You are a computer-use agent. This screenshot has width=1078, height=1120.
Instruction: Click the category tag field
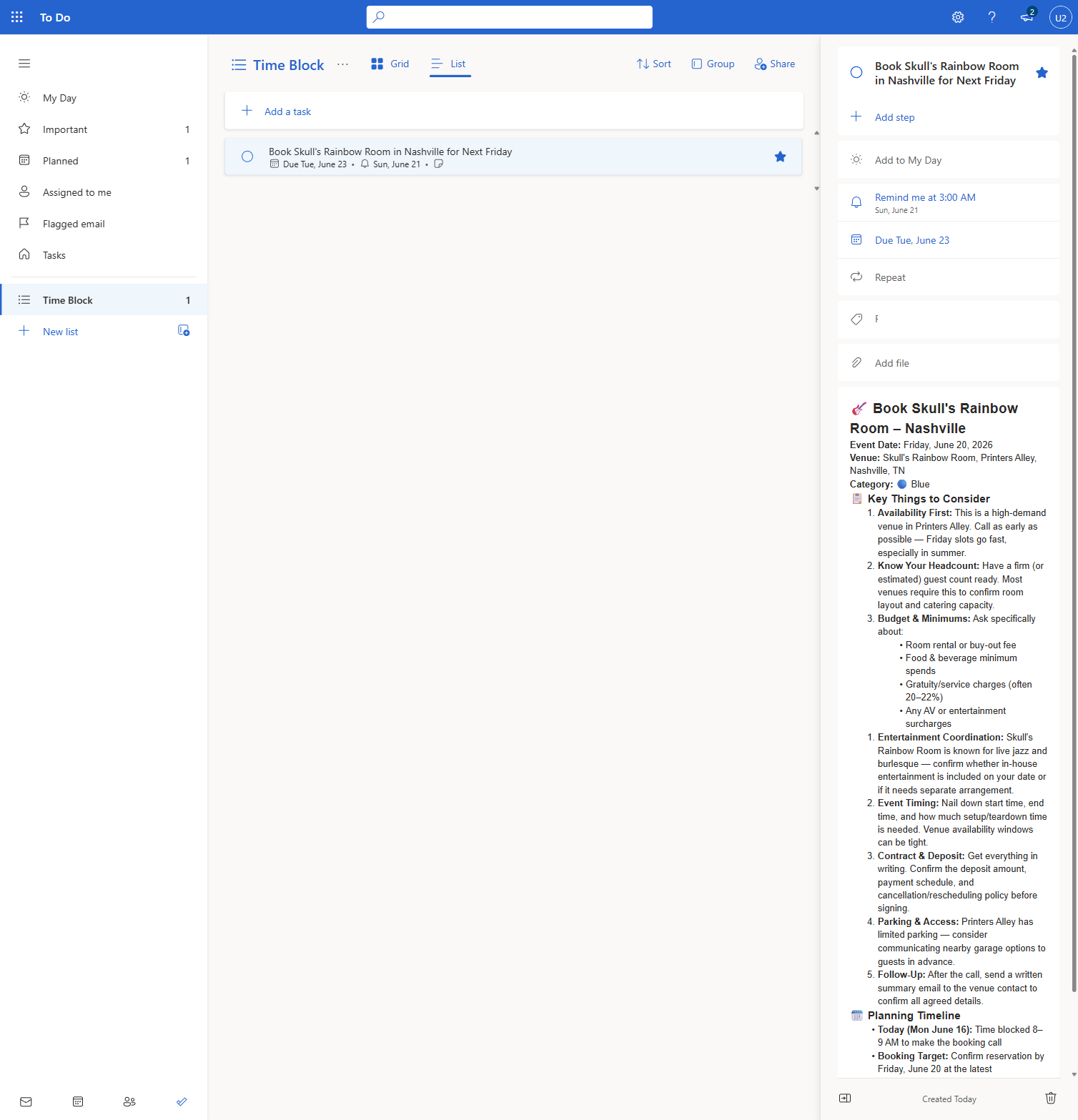pyautogui.click(x=948, y=319)
